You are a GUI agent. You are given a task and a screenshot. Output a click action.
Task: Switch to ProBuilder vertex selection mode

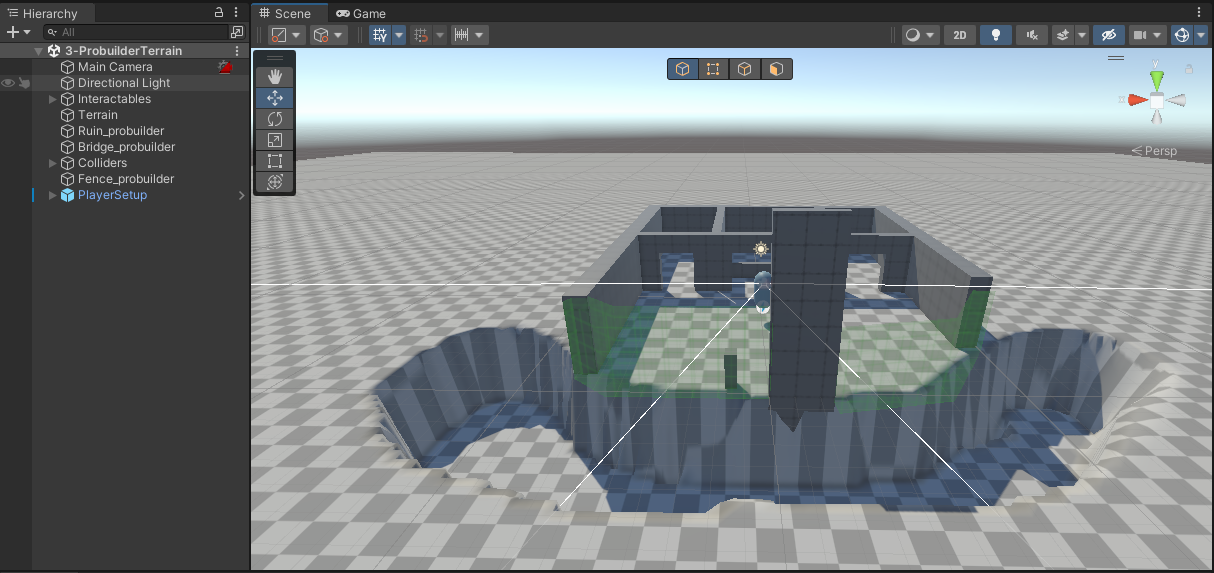point(713,69)
